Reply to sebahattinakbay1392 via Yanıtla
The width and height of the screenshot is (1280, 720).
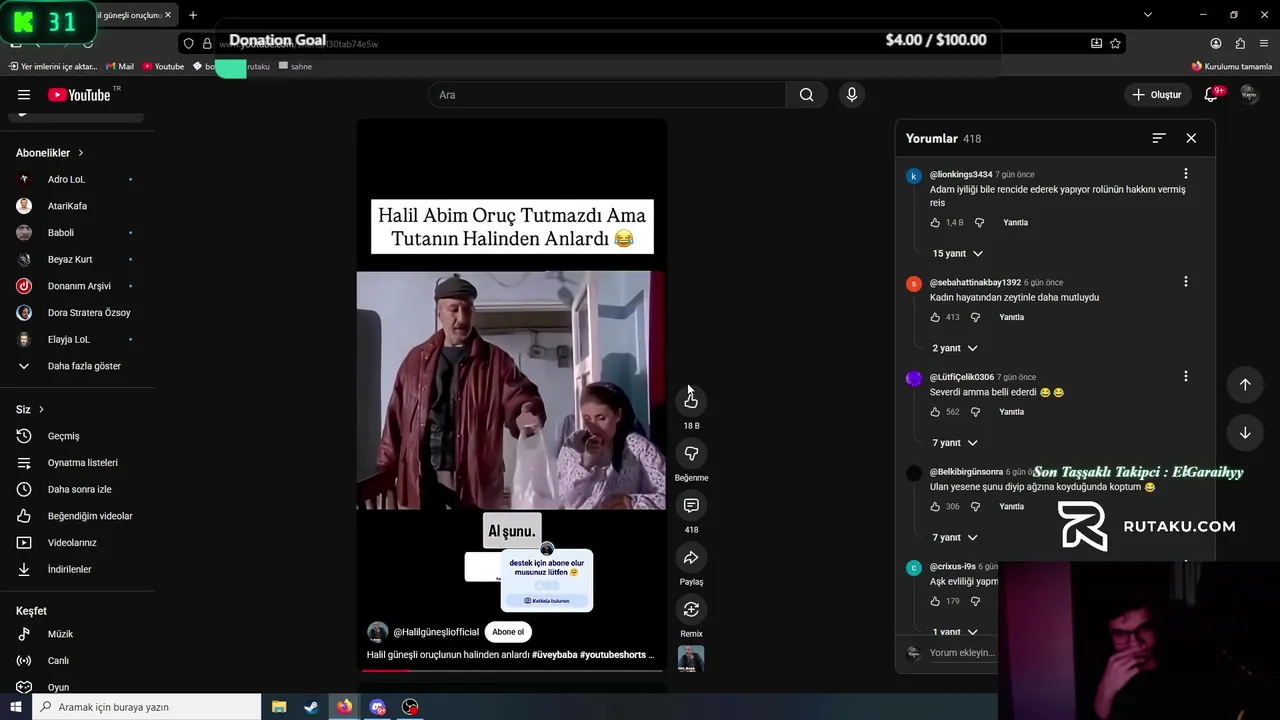pyautogui.click(x=1012, y=317)
